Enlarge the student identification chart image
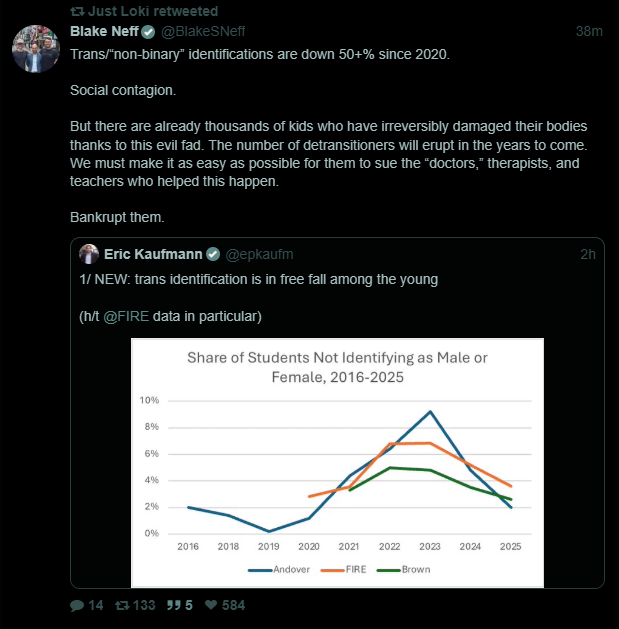619x629 pixels. tap(337, 460)
